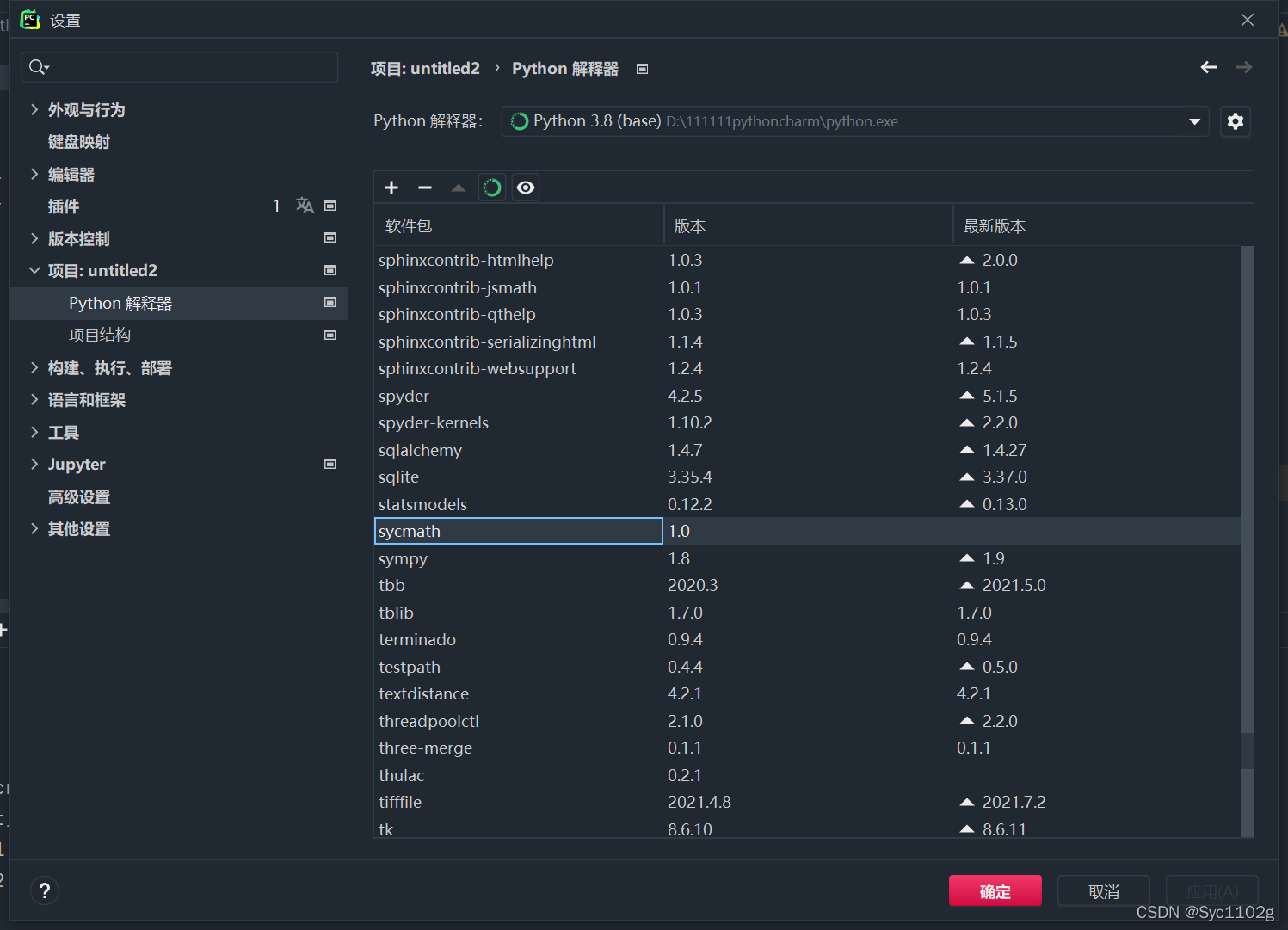This screenshot has height=930, width=1288.
Task: Click upgrade arrow for sympy 1.9
Action: tap(967, 558)
